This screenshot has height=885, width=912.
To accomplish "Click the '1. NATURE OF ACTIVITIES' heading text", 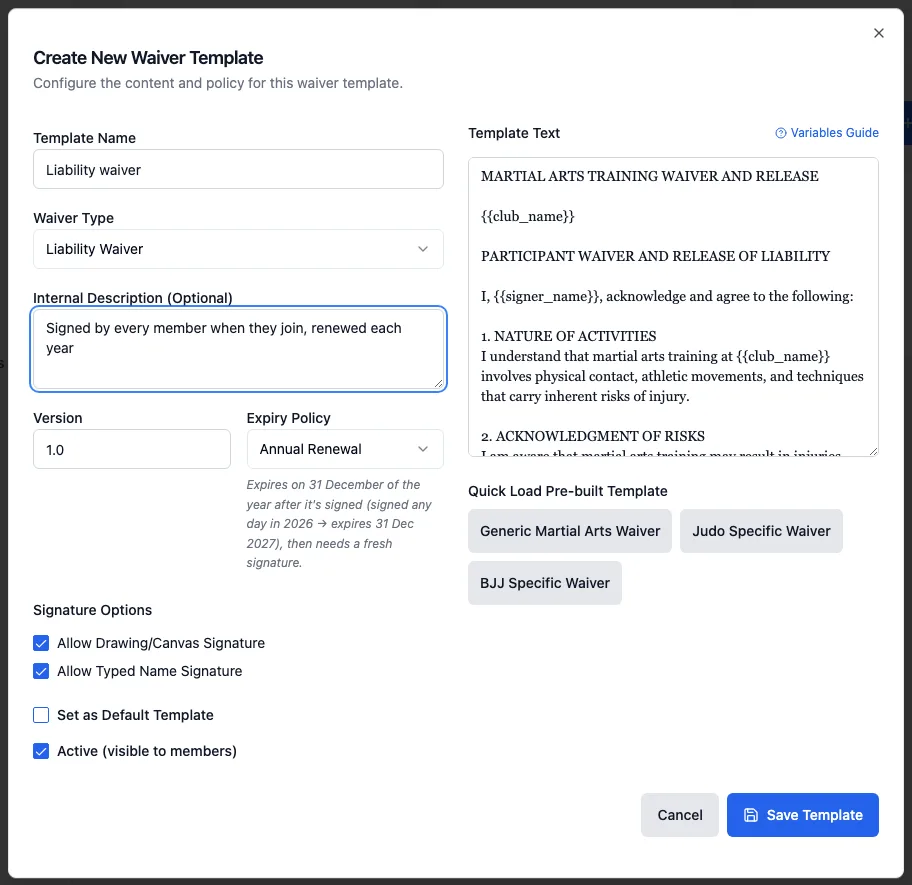I will pyautogui.click(x=568, y=336).
